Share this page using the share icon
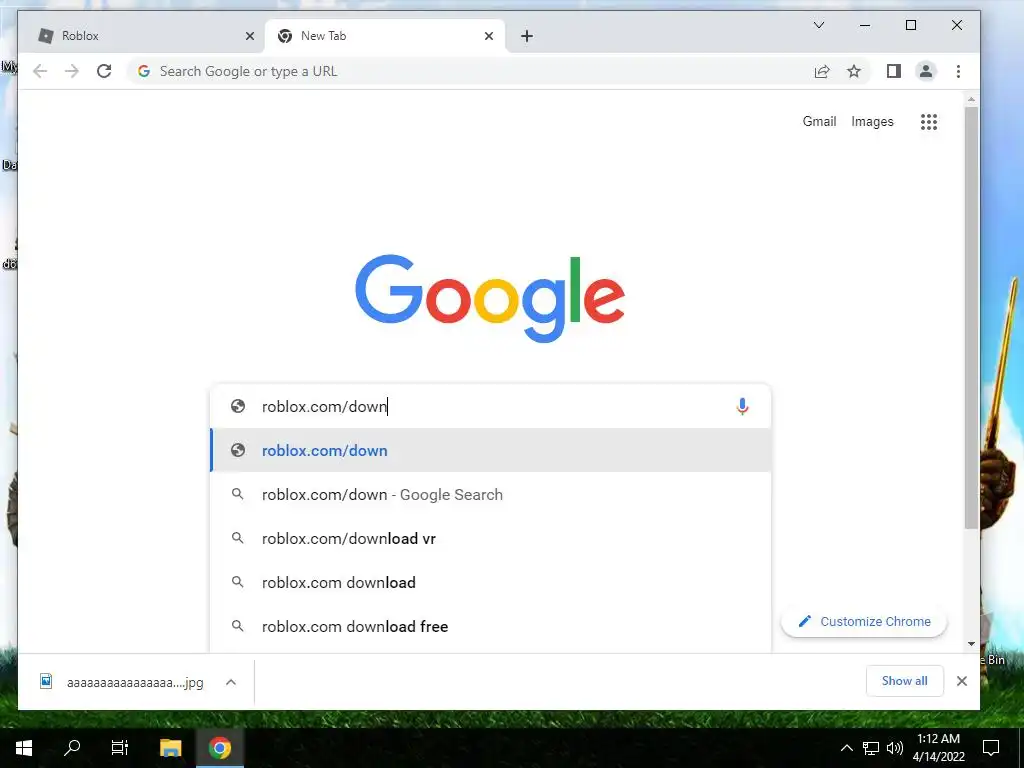 [x=822, y=71]
